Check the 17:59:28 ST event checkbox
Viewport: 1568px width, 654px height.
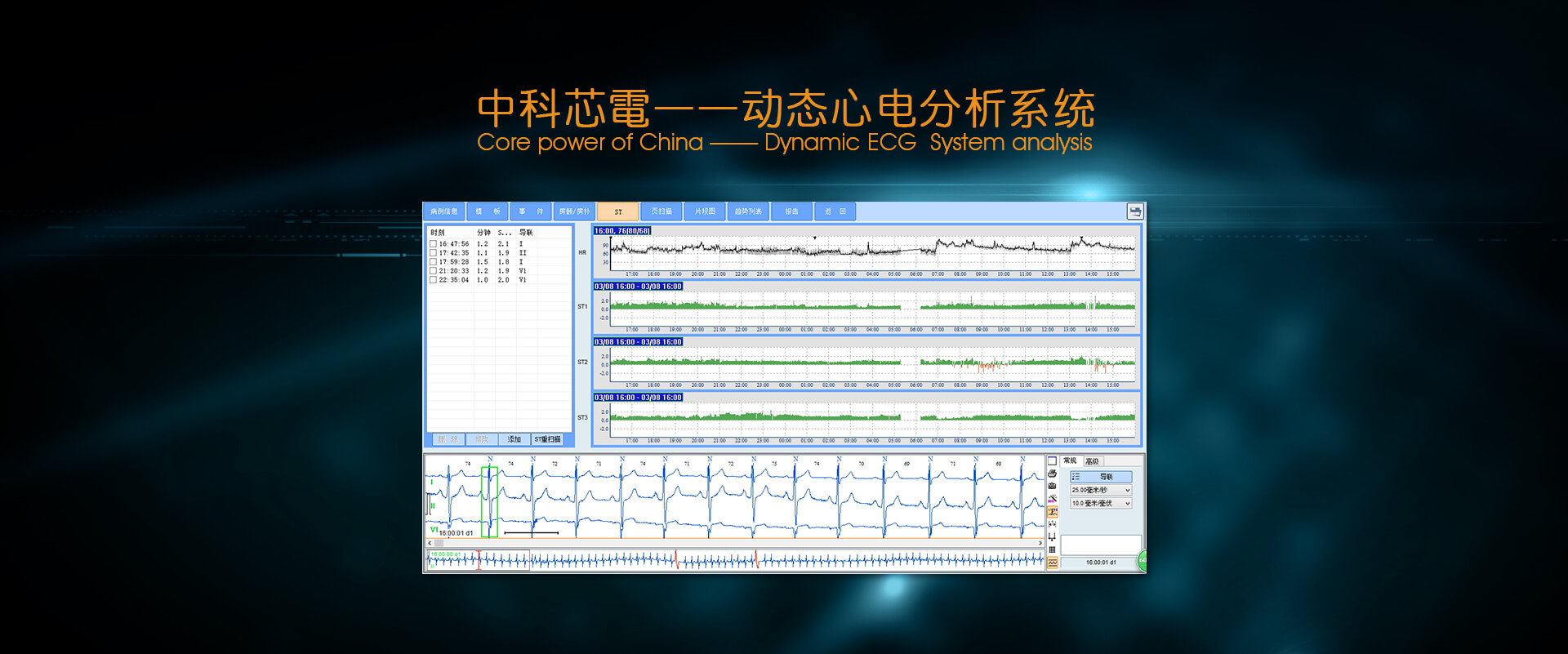click(433, 261)
